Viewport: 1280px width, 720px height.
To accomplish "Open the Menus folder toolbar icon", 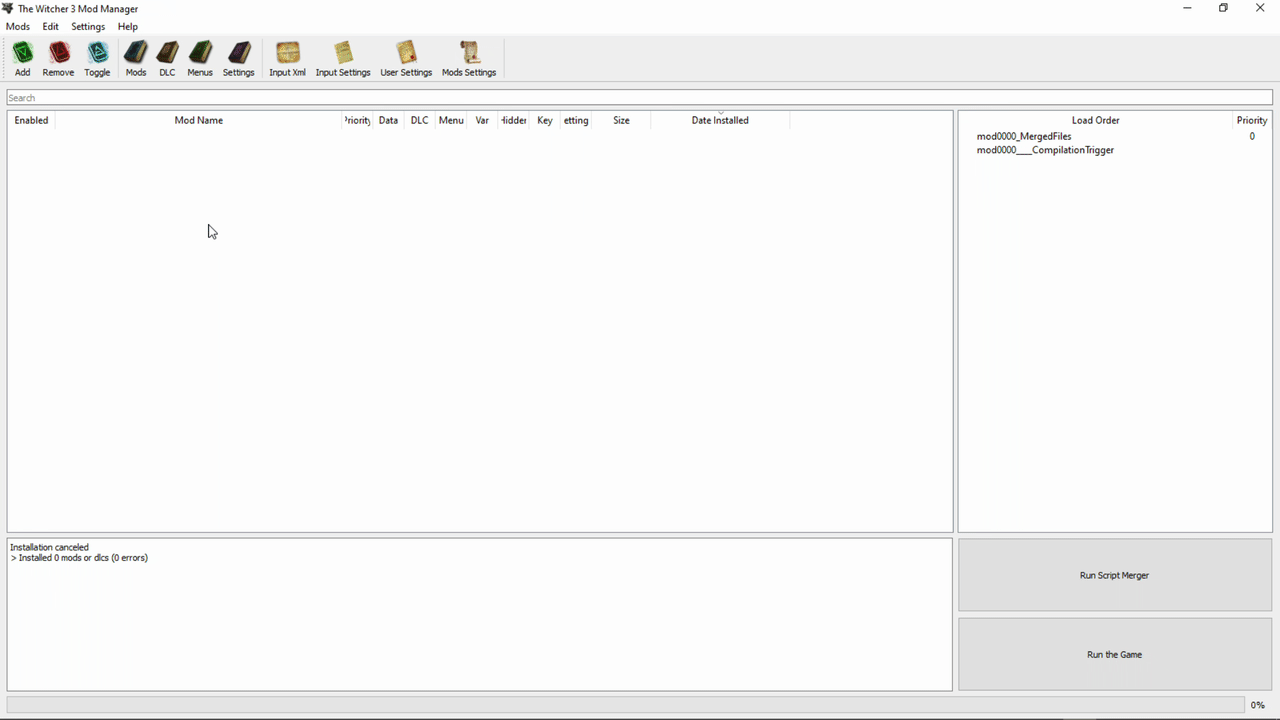I will 200,59.
